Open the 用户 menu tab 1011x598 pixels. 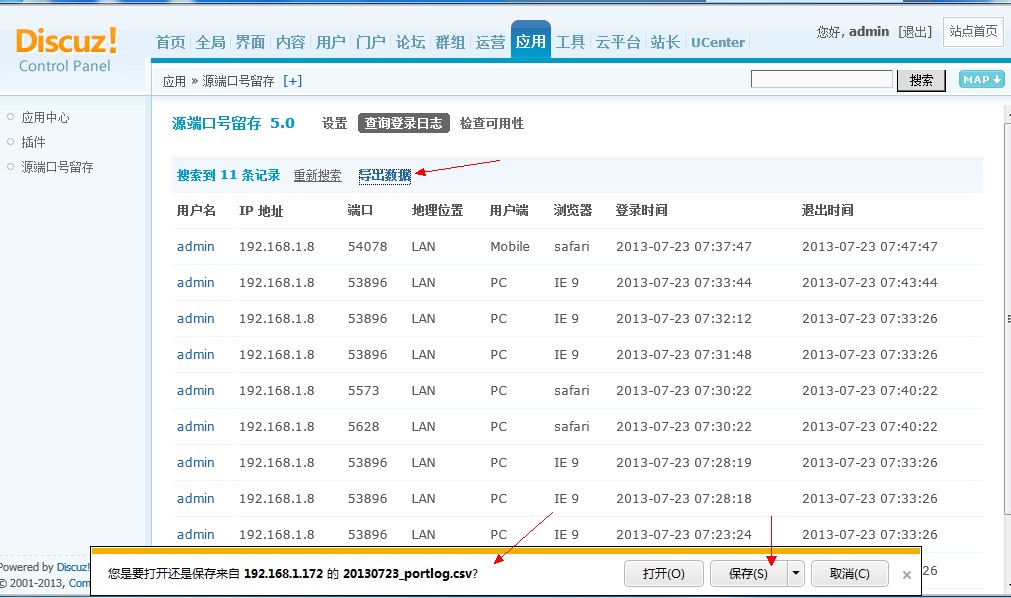pos(331,43)
